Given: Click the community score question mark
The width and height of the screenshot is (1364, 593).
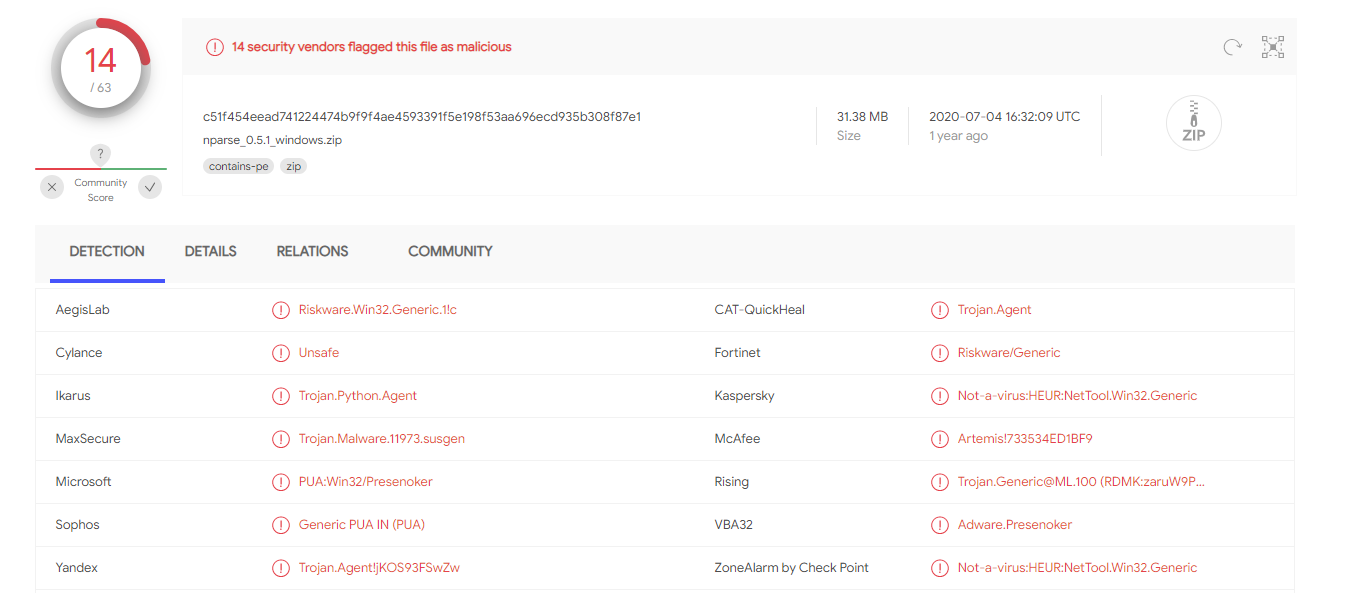Looking at the screenshot, I should pyautogui.click(x=100, y=154).
